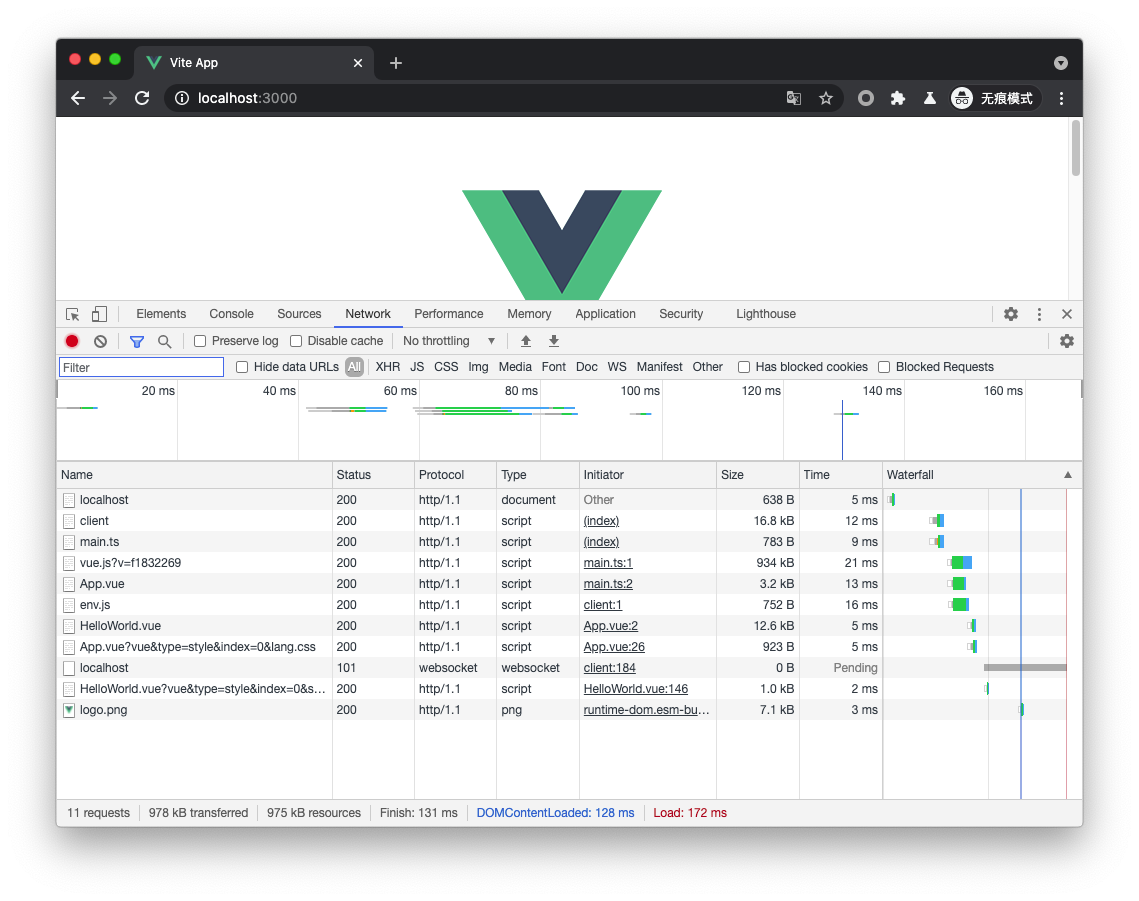Viewport: 1139px width, 901px height.
Task: Open App.vue:26 initiator link
Action: click(x=614, y=647)
